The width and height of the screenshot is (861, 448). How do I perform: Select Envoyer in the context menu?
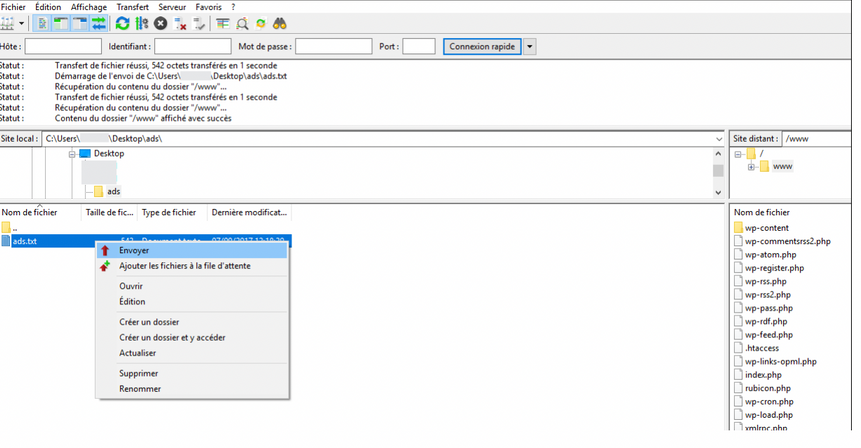(134, 251)
